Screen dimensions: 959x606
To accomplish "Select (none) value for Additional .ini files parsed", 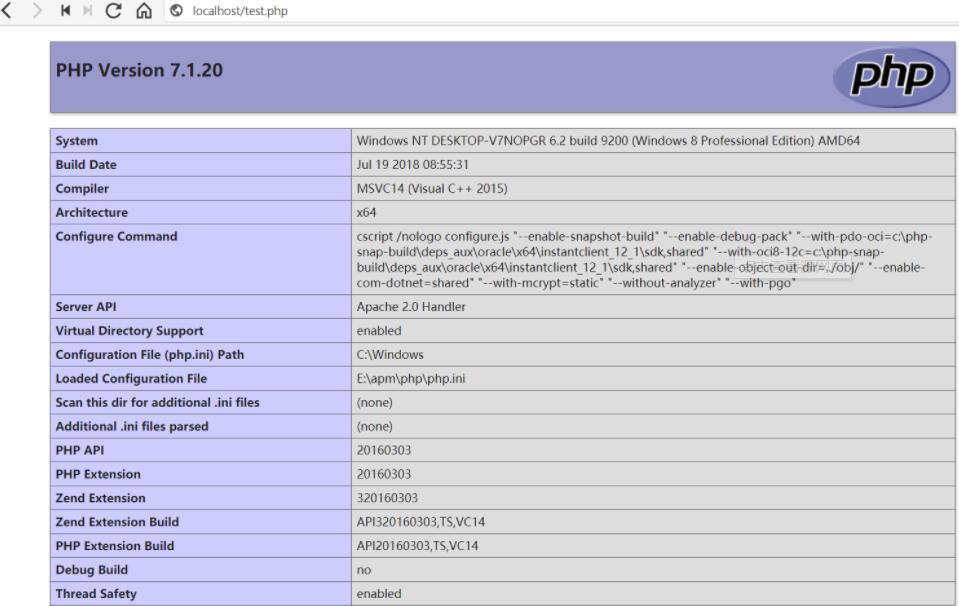I will [375, 426].
